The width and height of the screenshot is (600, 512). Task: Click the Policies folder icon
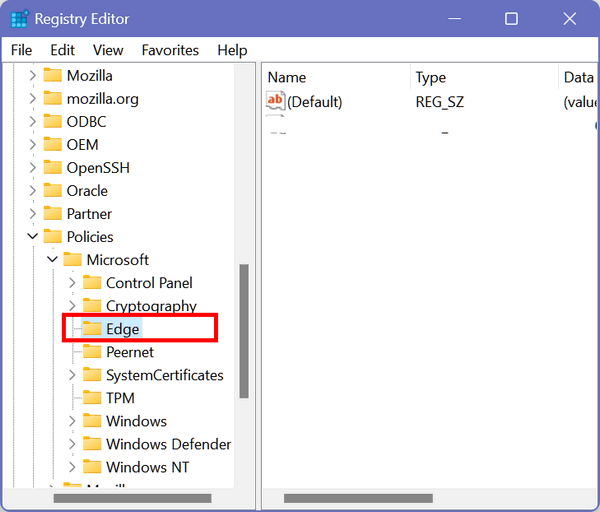point(52,236)
